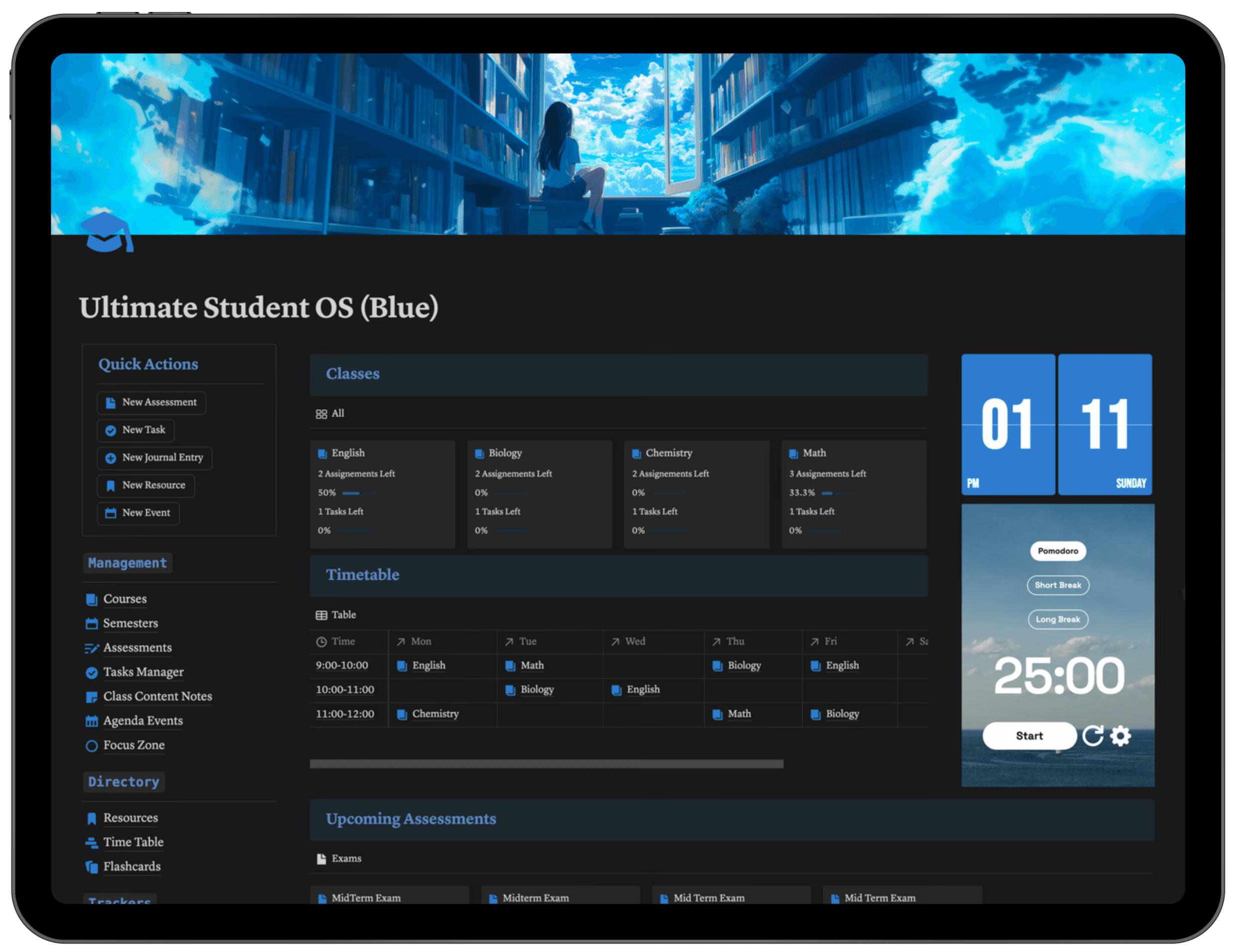
Task: Click the Class Content Notes icon
Action: coord(91,697)
